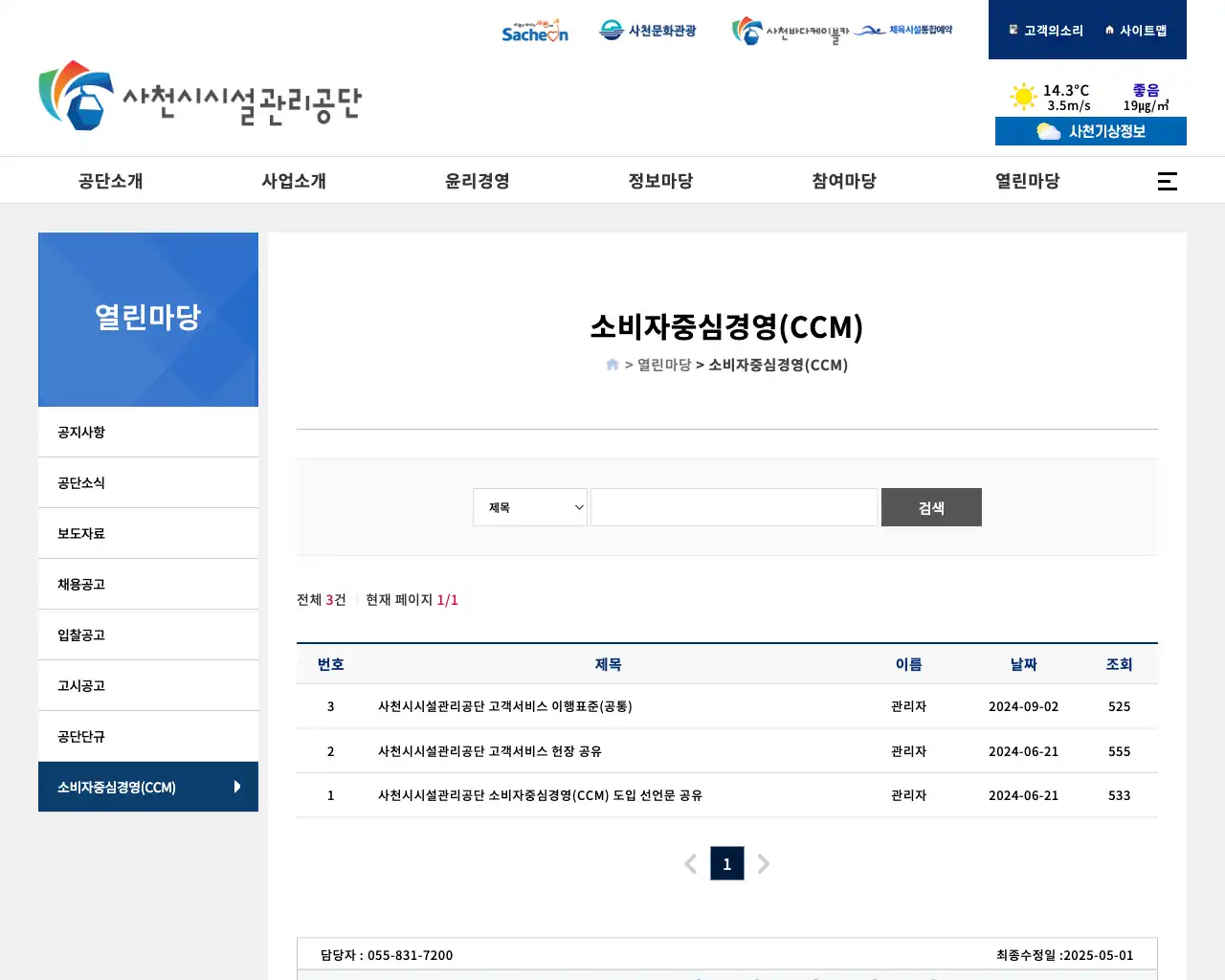Screen dimensions: 1225x980
Task: Click 최종수정일 :2025-05-01 text
Action: click(x=1065, y=955)
